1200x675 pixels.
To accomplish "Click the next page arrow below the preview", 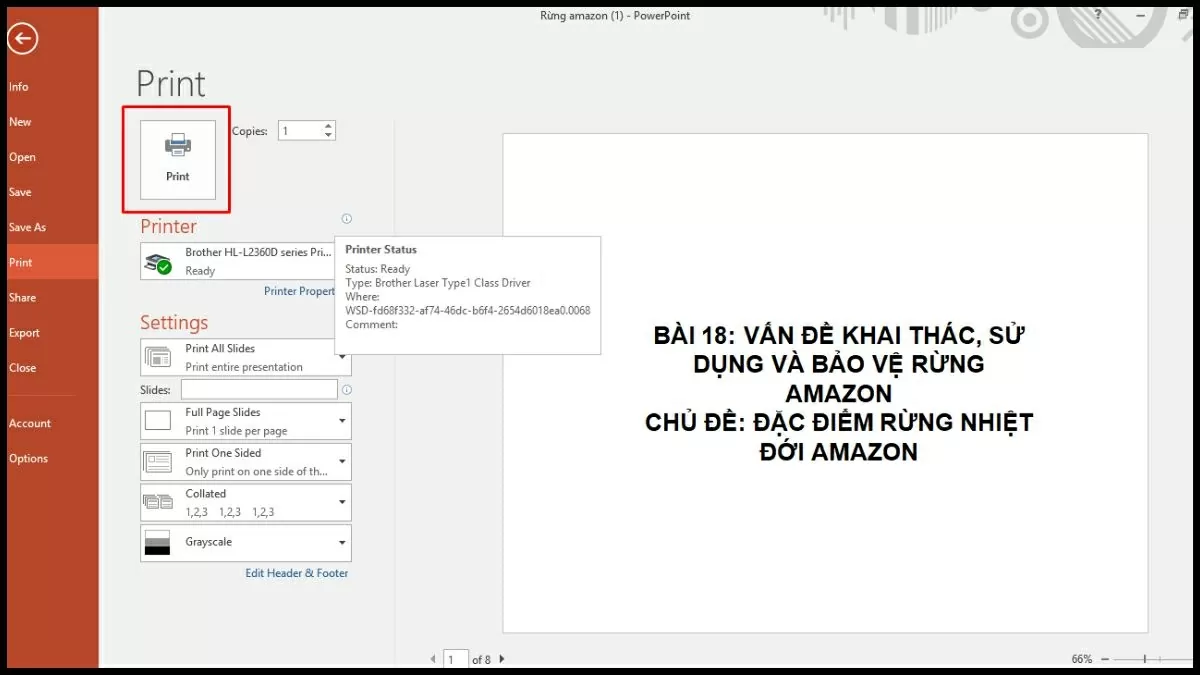I will (x=501, y=659).
